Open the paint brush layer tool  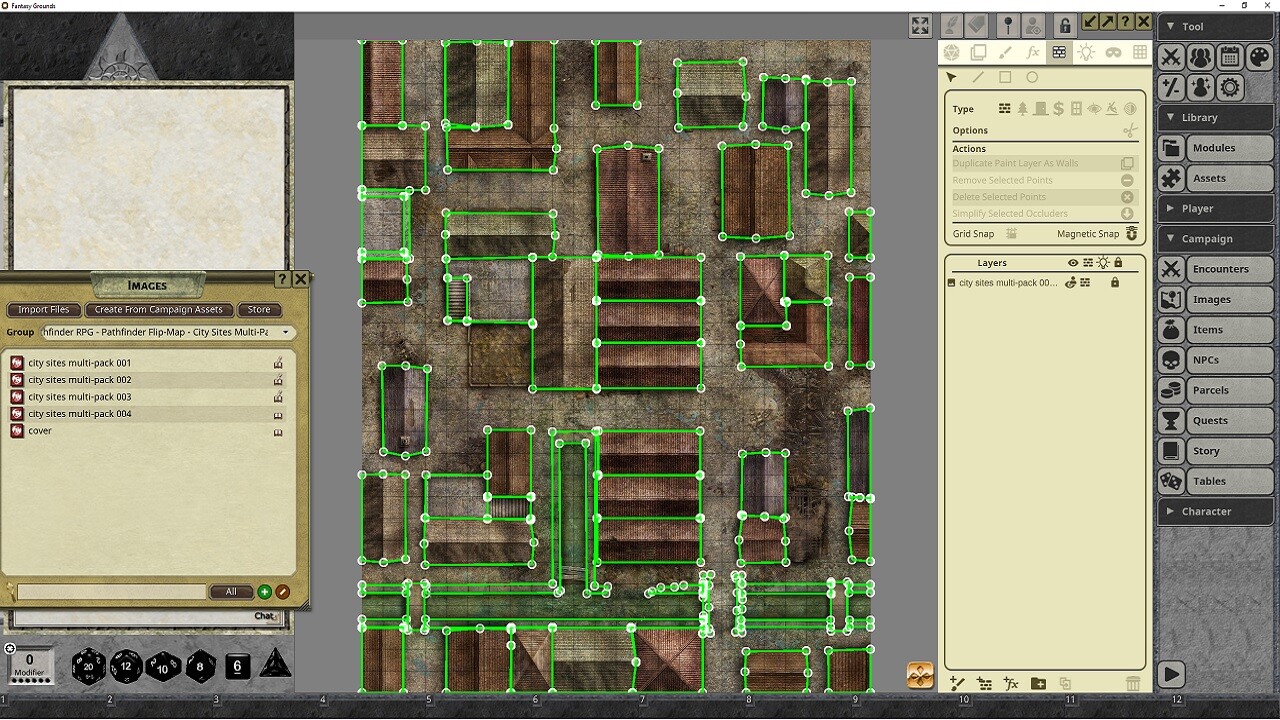(1007, 52)
